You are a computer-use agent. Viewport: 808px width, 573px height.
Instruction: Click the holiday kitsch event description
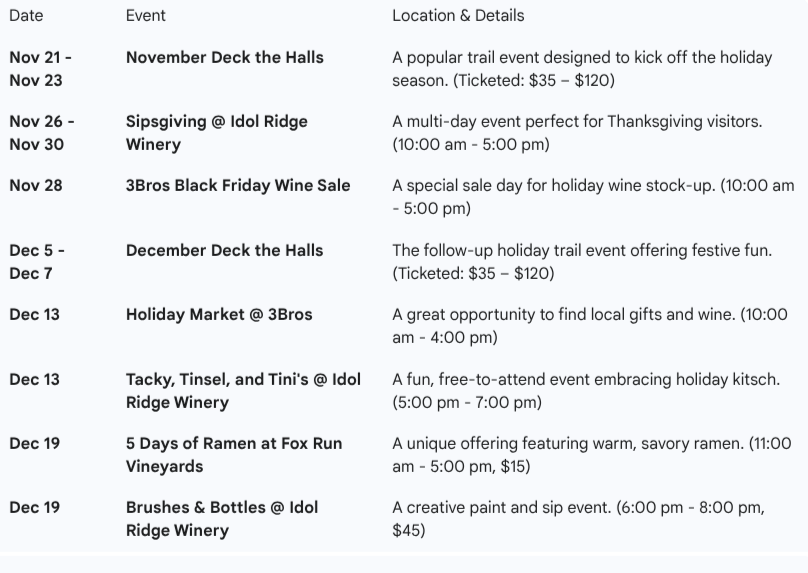pyautogui.click(x=586, y=390)
